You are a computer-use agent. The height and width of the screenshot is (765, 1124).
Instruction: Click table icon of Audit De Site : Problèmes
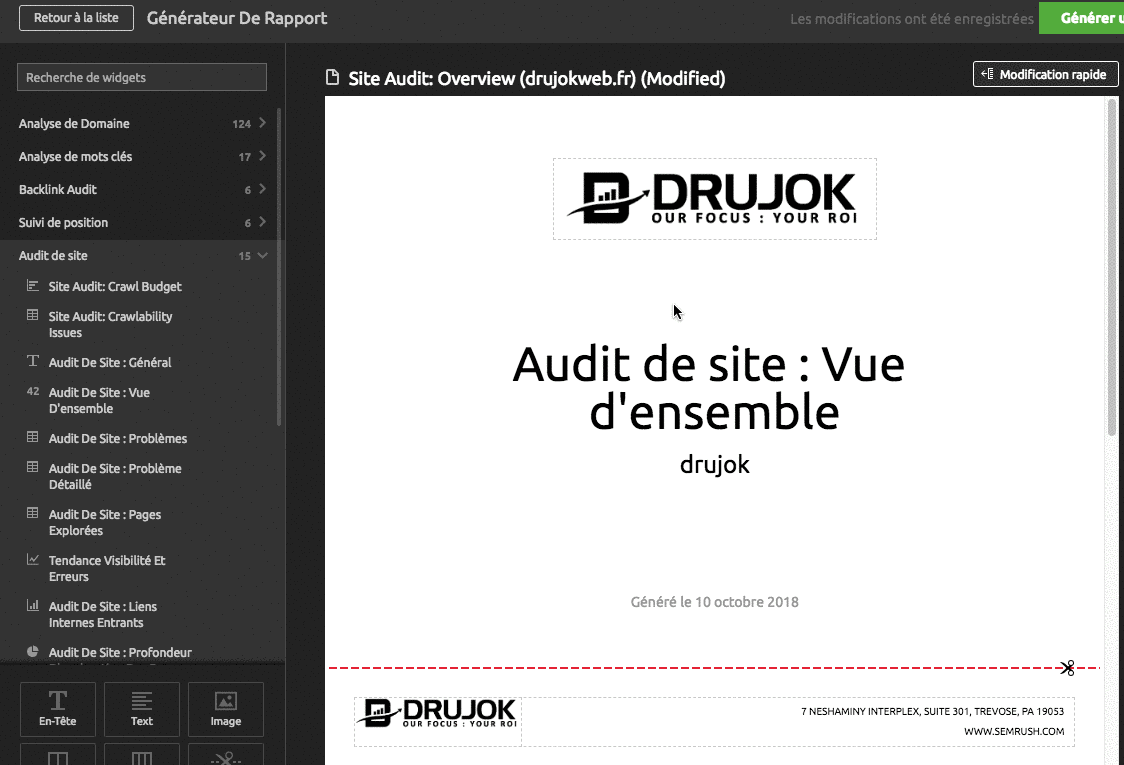[x=32, y=437]
